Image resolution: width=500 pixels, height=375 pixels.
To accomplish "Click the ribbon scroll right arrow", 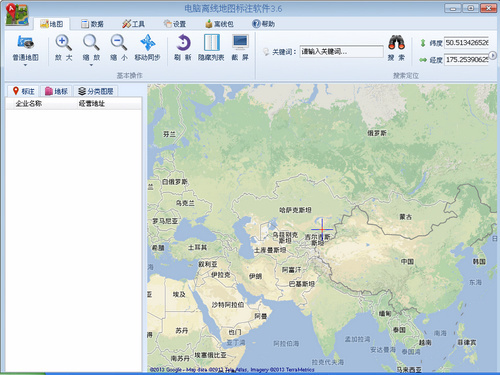I will [493, 55].
